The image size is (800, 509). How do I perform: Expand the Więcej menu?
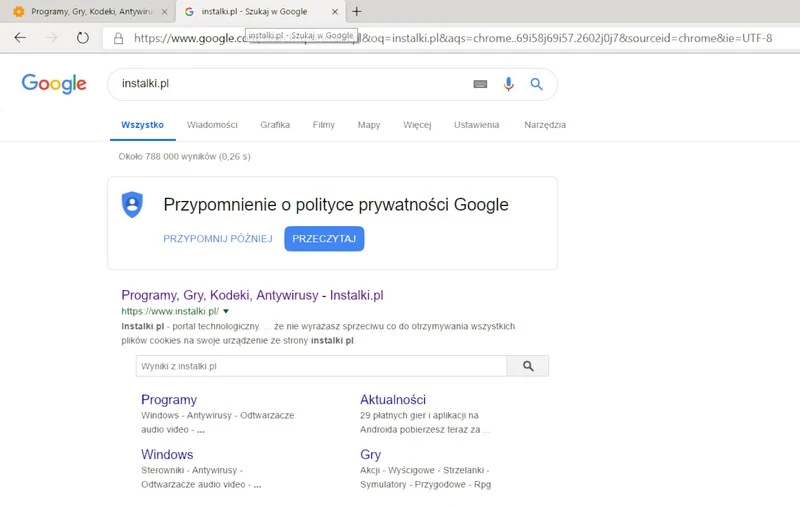click(417, 125)
